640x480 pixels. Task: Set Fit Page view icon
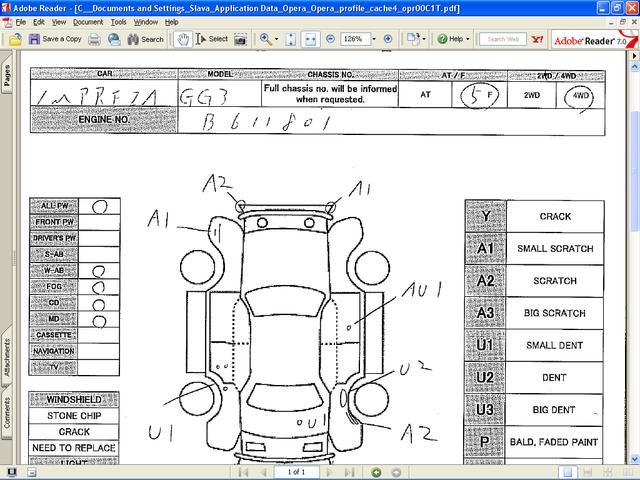(291, 39)
